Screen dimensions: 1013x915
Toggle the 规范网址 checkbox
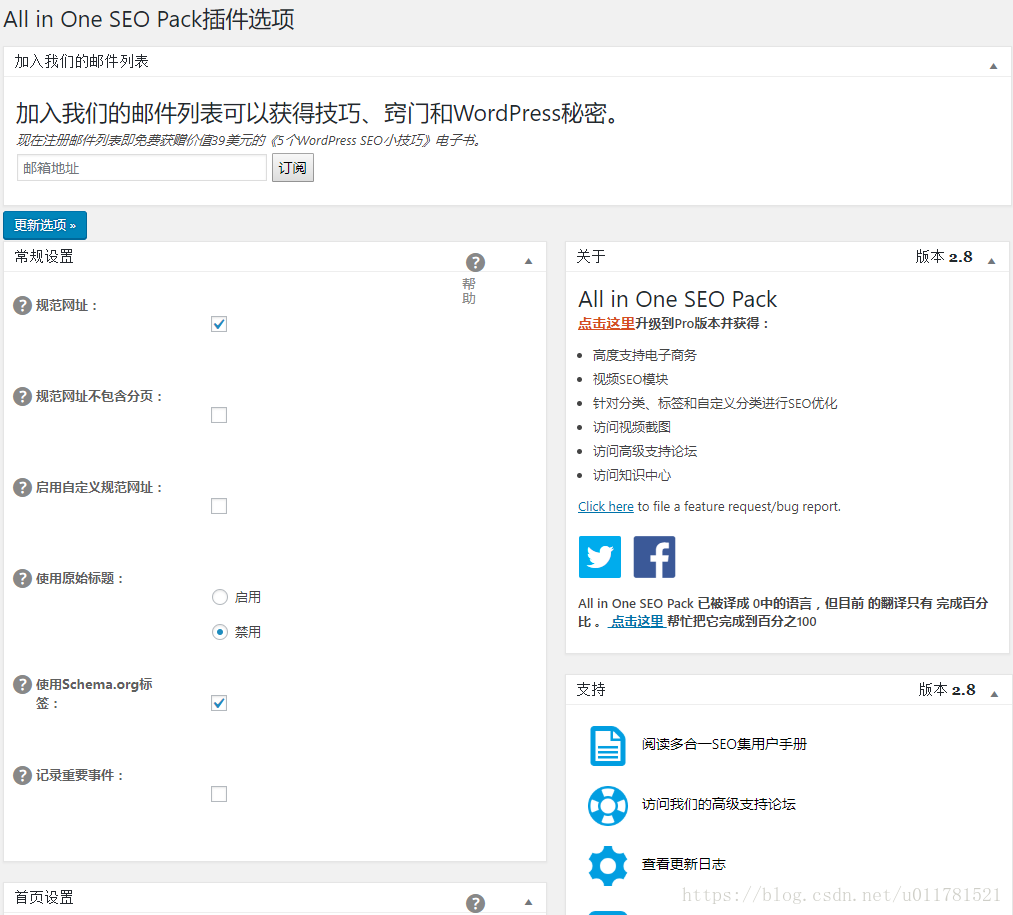(219, 324)
